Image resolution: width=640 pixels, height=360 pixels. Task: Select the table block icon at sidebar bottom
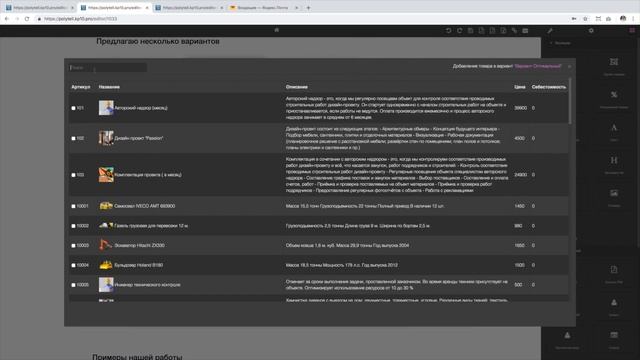pos(614,335)
